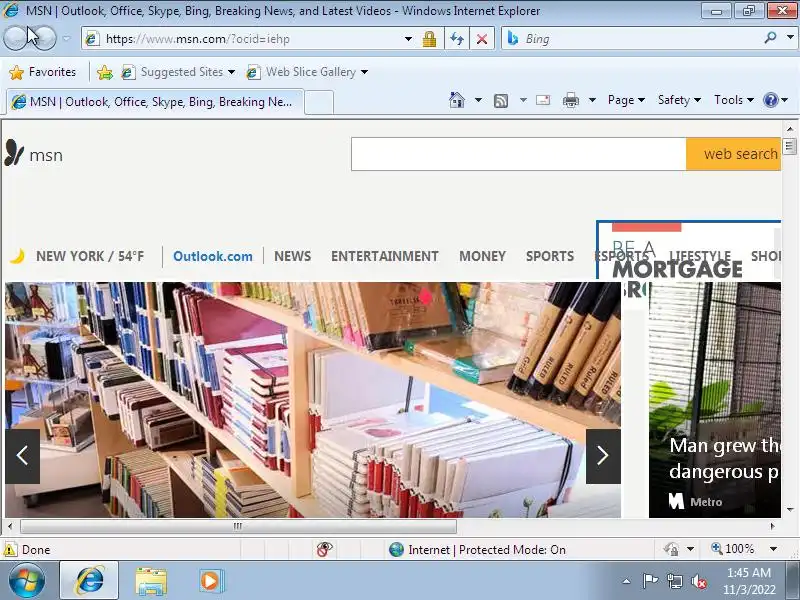Show hidden tray icons arrow
This screenshot has width=800, height=600.
pos(626,581)
